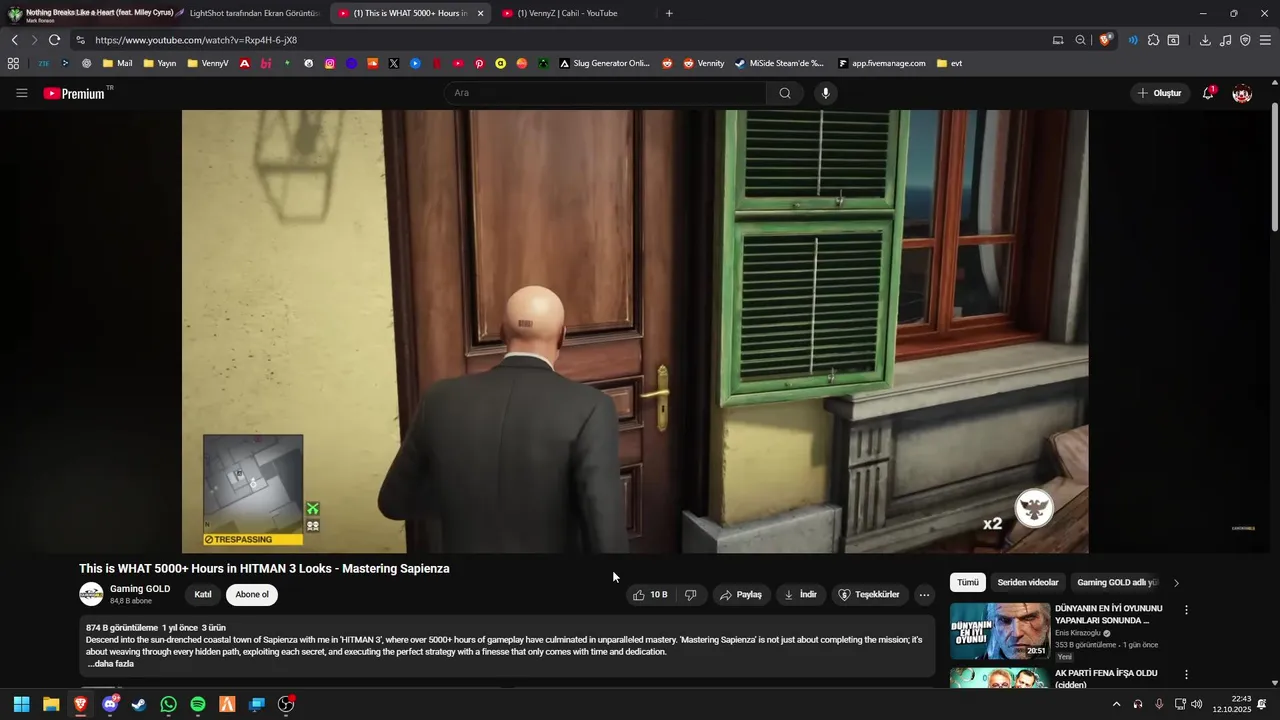The height and width of the screenshot is (720, 1280).
Task: Open Steam from the taskbar
Action: [x=139, y=704]
